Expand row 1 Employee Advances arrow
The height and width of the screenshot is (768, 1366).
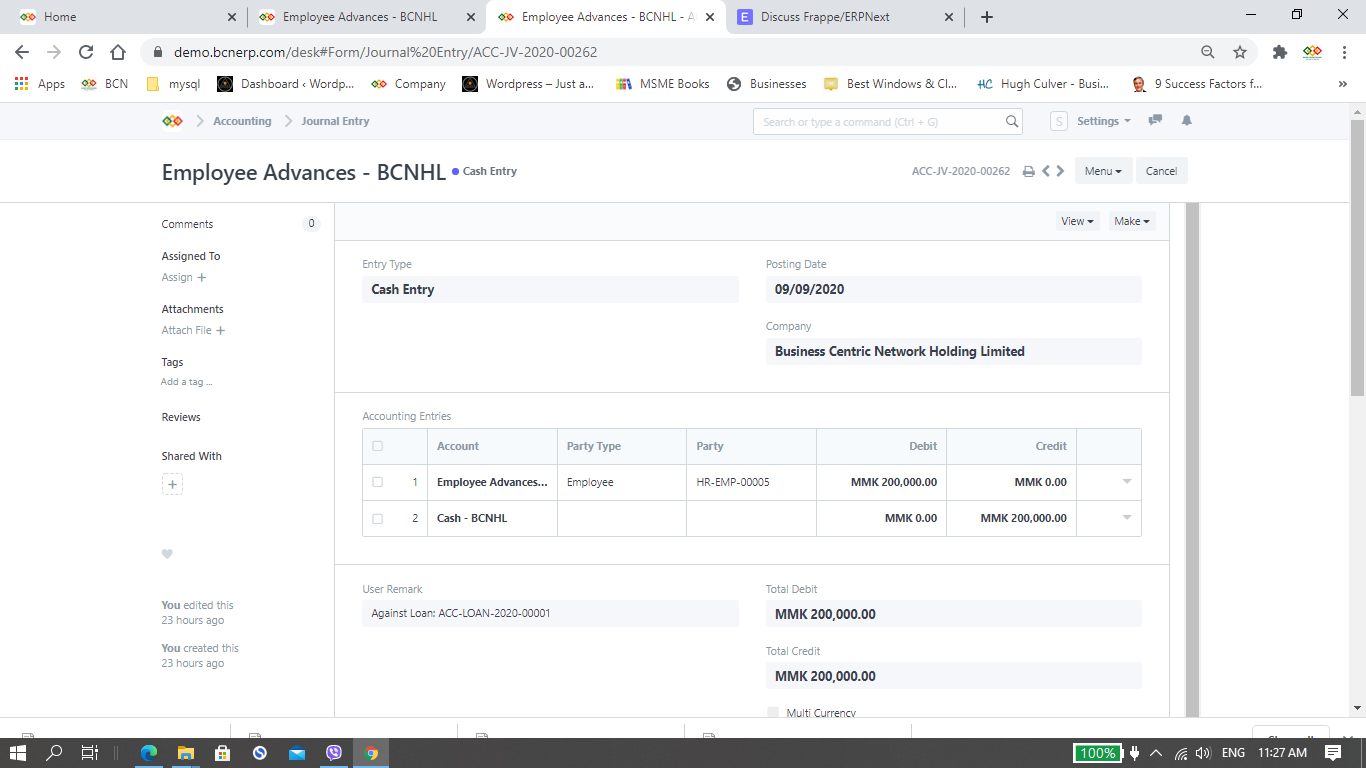click(1127, 482)
